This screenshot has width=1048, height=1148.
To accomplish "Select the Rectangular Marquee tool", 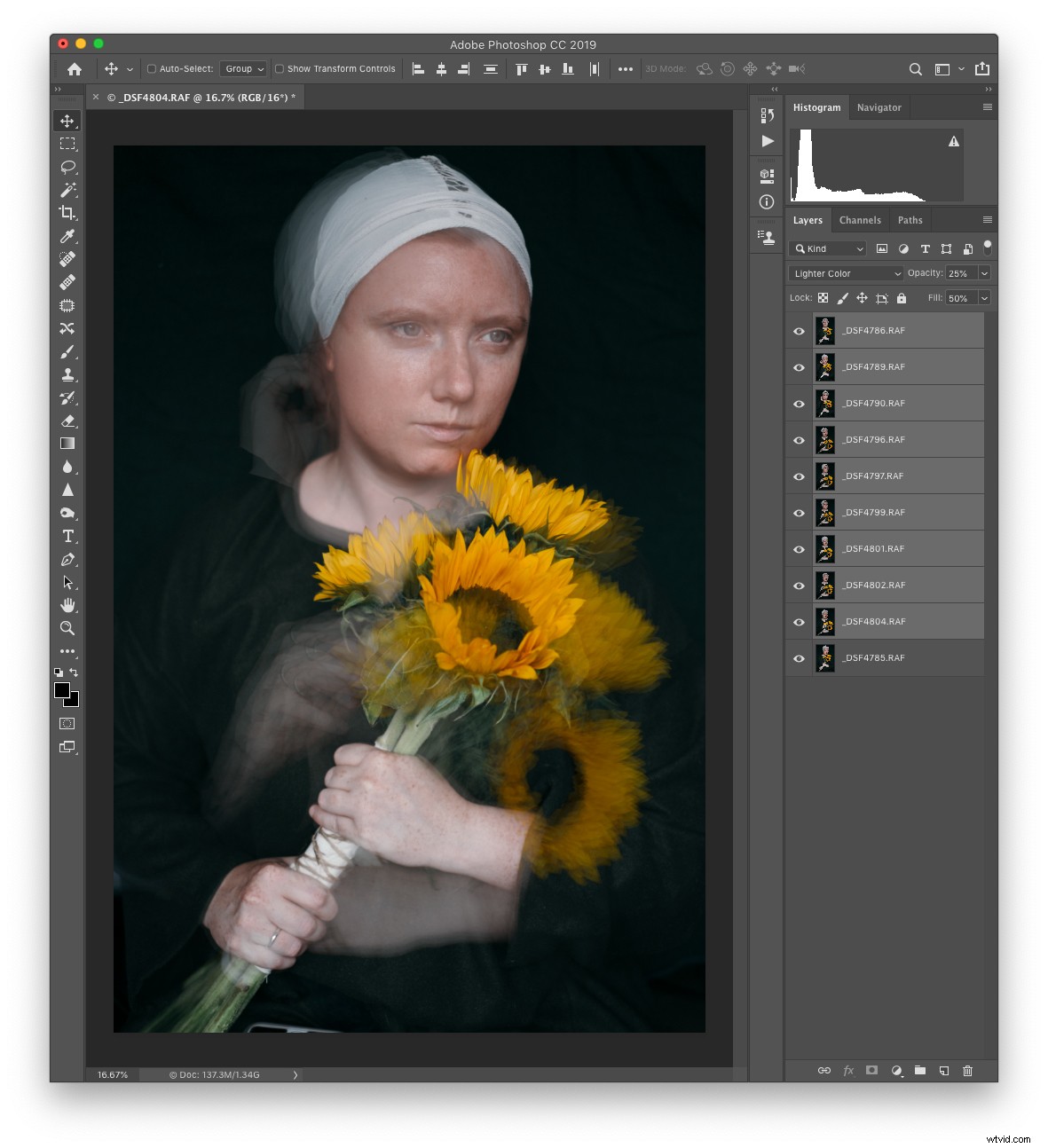I will tap(67, 144).
